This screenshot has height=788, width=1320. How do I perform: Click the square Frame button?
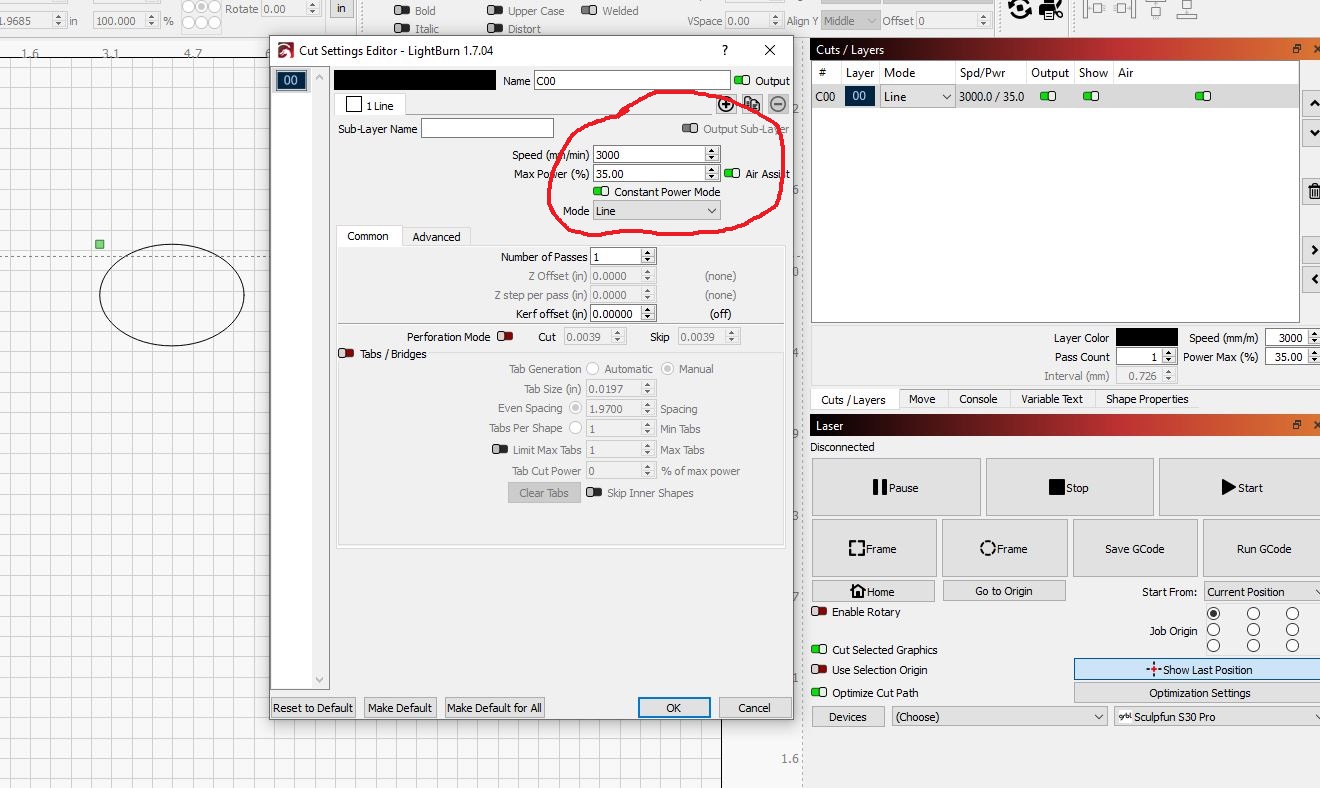click(874, 548)
